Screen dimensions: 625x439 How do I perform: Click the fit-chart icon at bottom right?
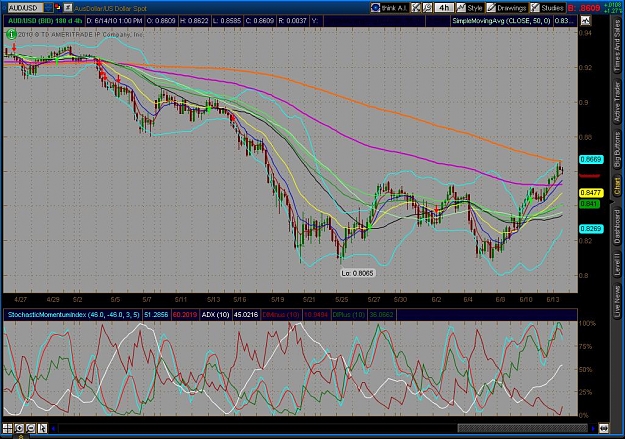pos(604,429)
